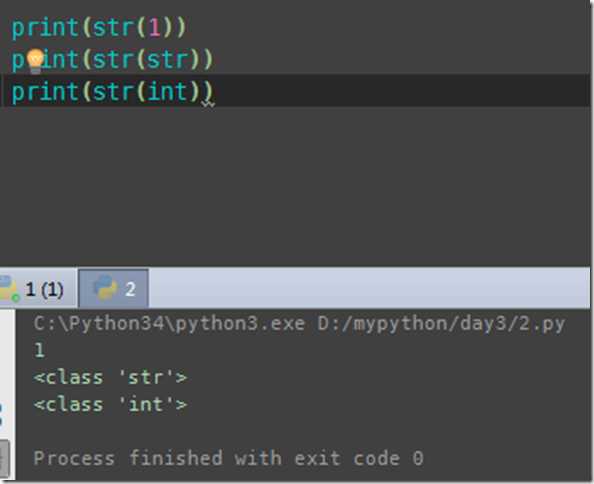Image resolution: width=594 pixels, height=484 pixels.
Task: Click the console output line showing 1
Action: coord(39,350)
